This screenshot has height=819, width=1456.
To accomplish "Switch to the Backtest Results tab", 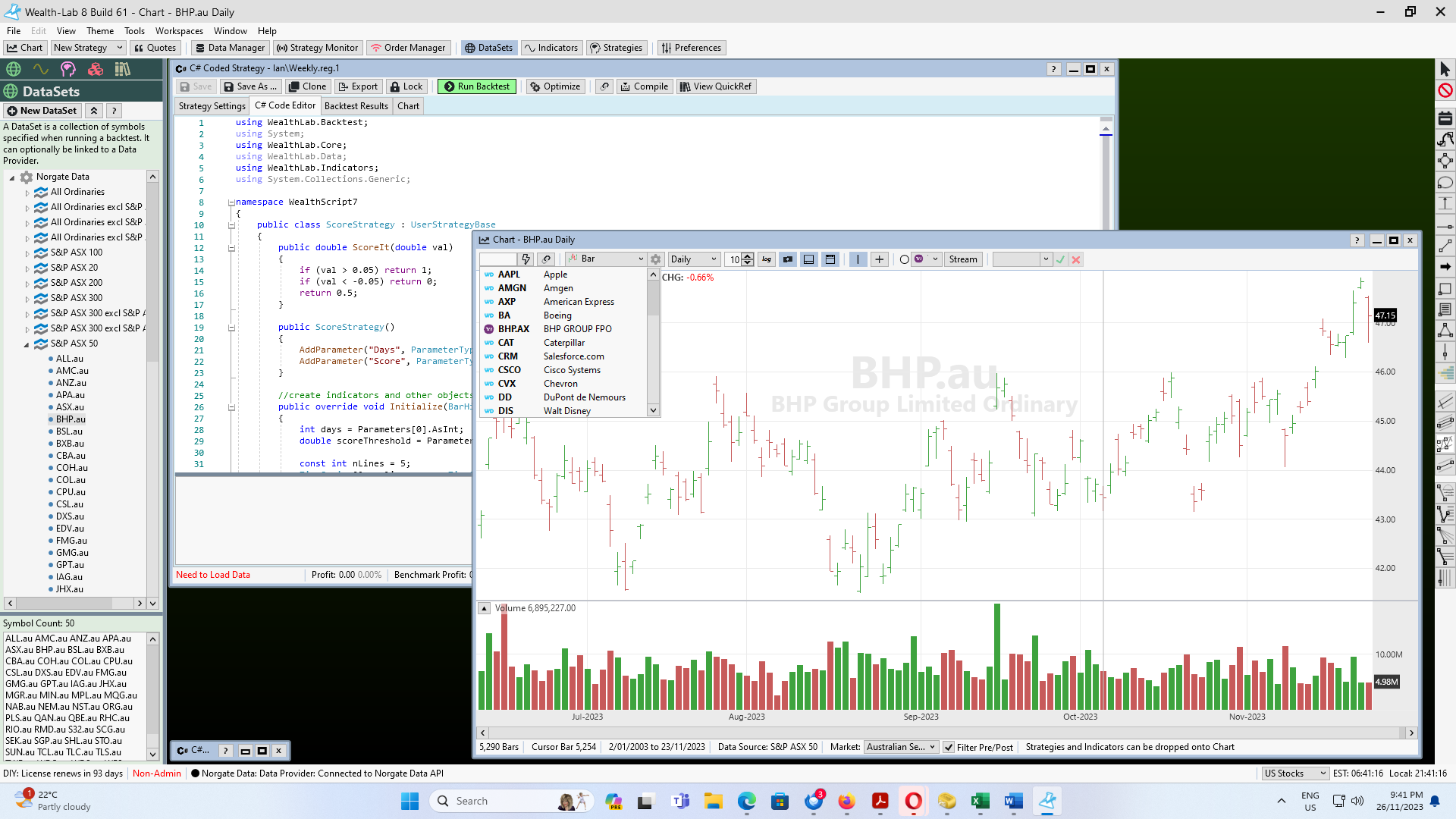I will pos(356,106).
